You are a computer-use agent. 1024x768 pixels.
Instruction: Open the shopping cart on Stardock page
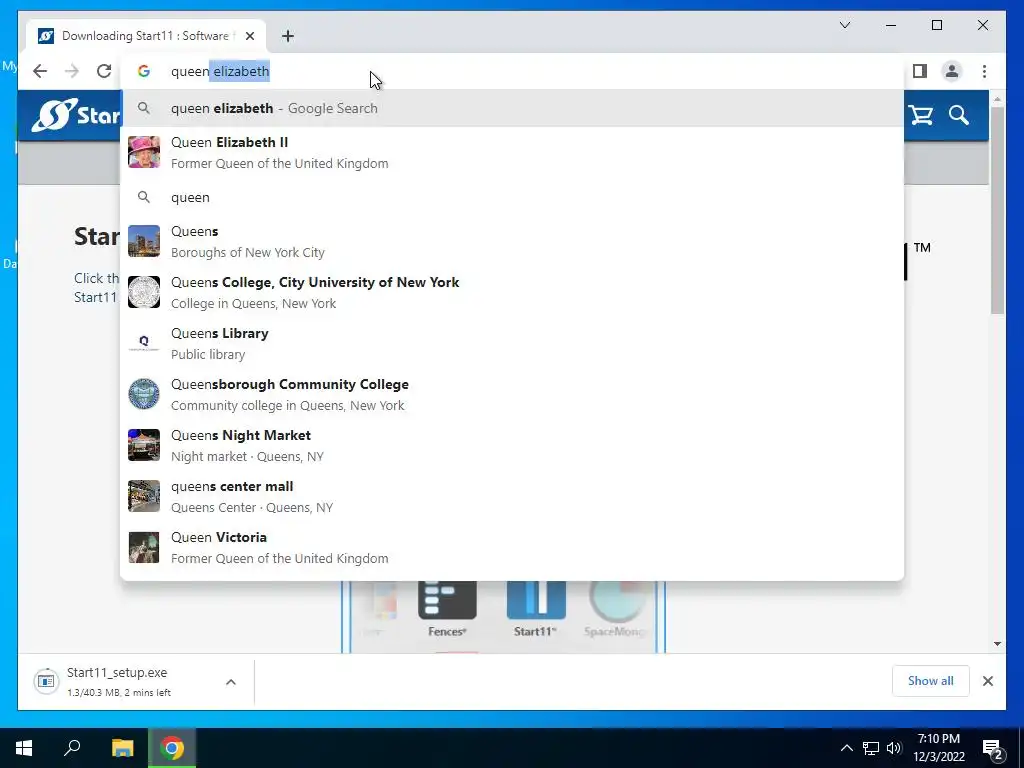point(921,116)
